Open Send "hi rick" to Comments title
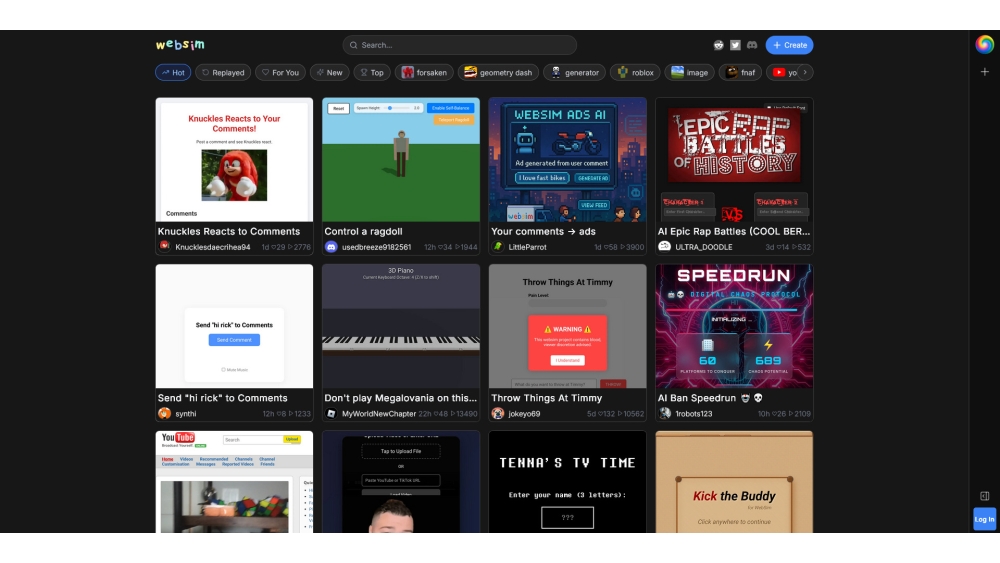 click(223, 398)
